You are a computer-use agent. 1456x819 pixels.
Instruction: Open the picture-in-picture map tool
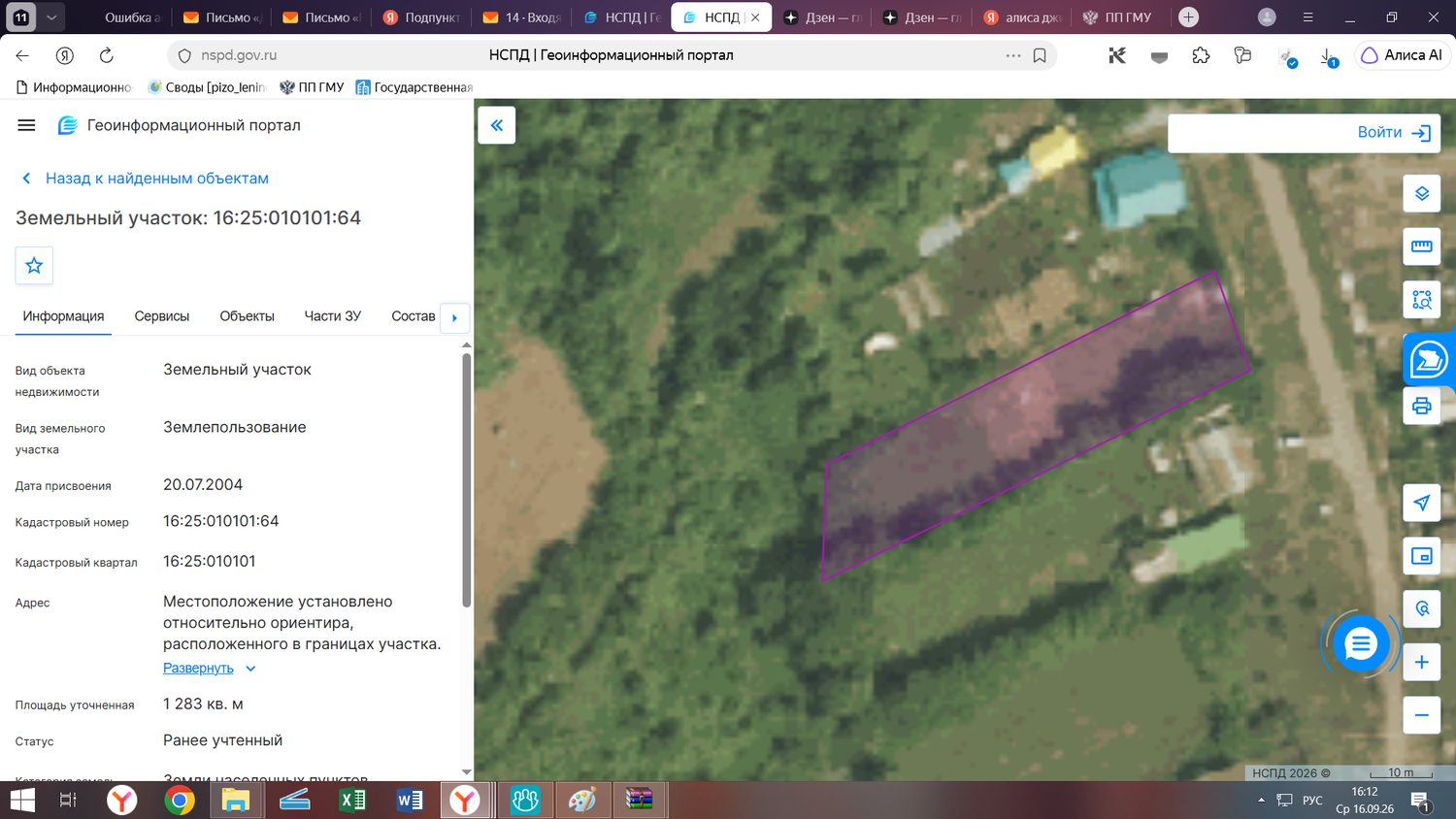[1421, 556]
